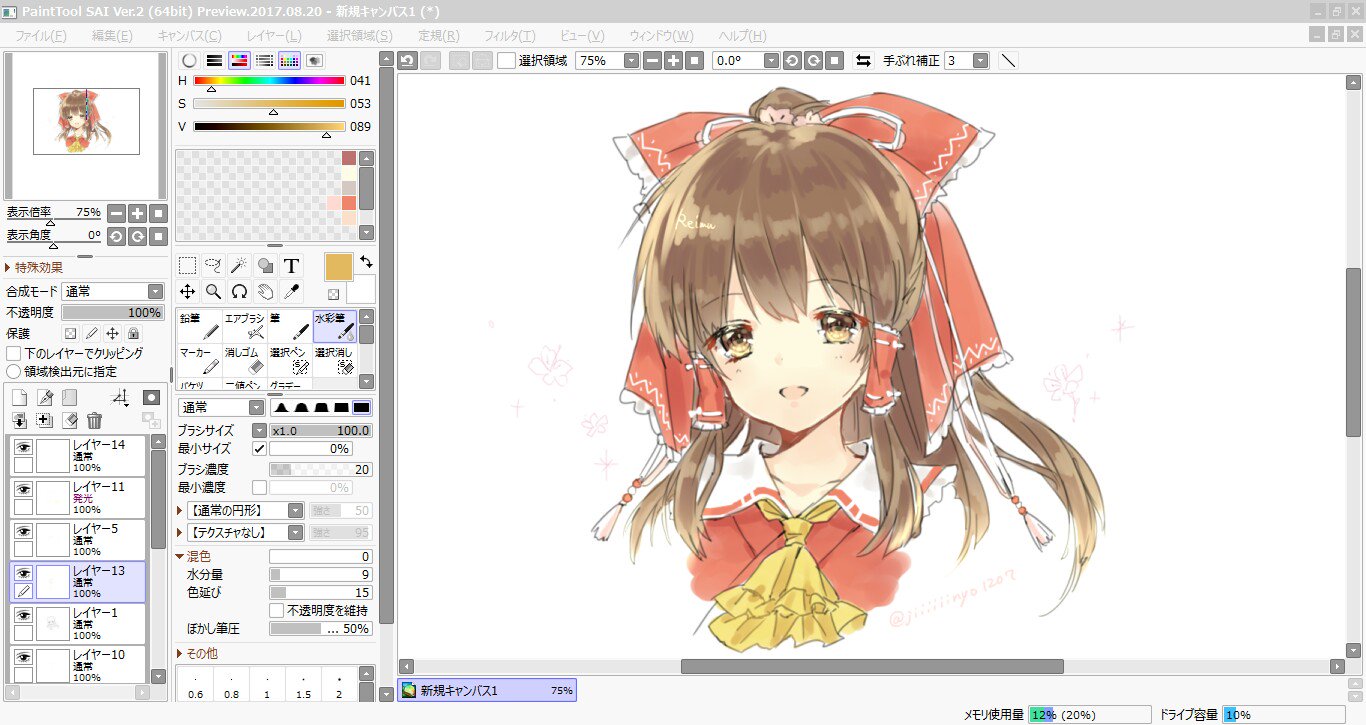The width and height of the screenshot is (1366, 725).
Task: Open the 編集(E) menu
Action: pos(112,36)
